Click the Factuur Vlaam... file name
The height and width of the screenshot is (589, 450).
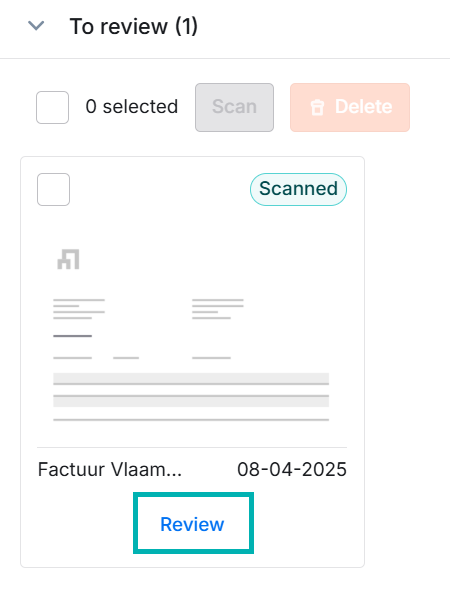pos(110,470)
